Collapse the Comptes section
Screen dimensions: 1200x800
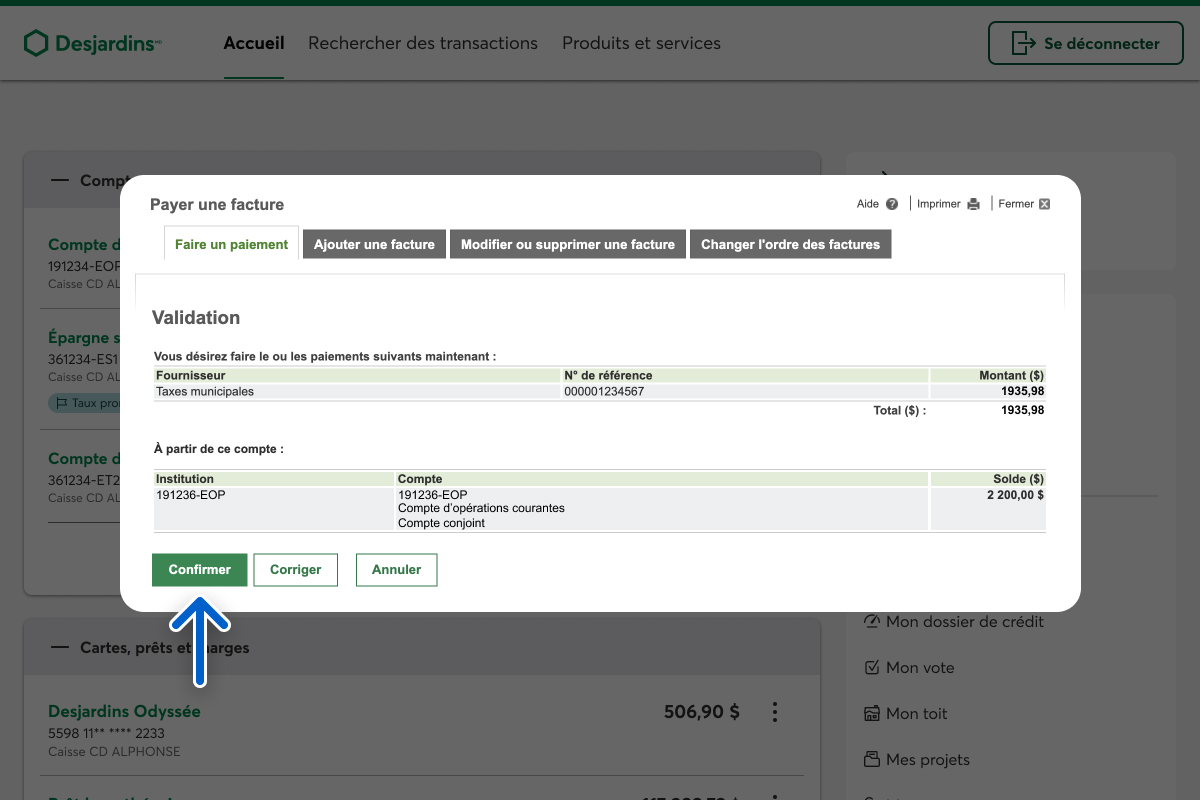(60, 180)
